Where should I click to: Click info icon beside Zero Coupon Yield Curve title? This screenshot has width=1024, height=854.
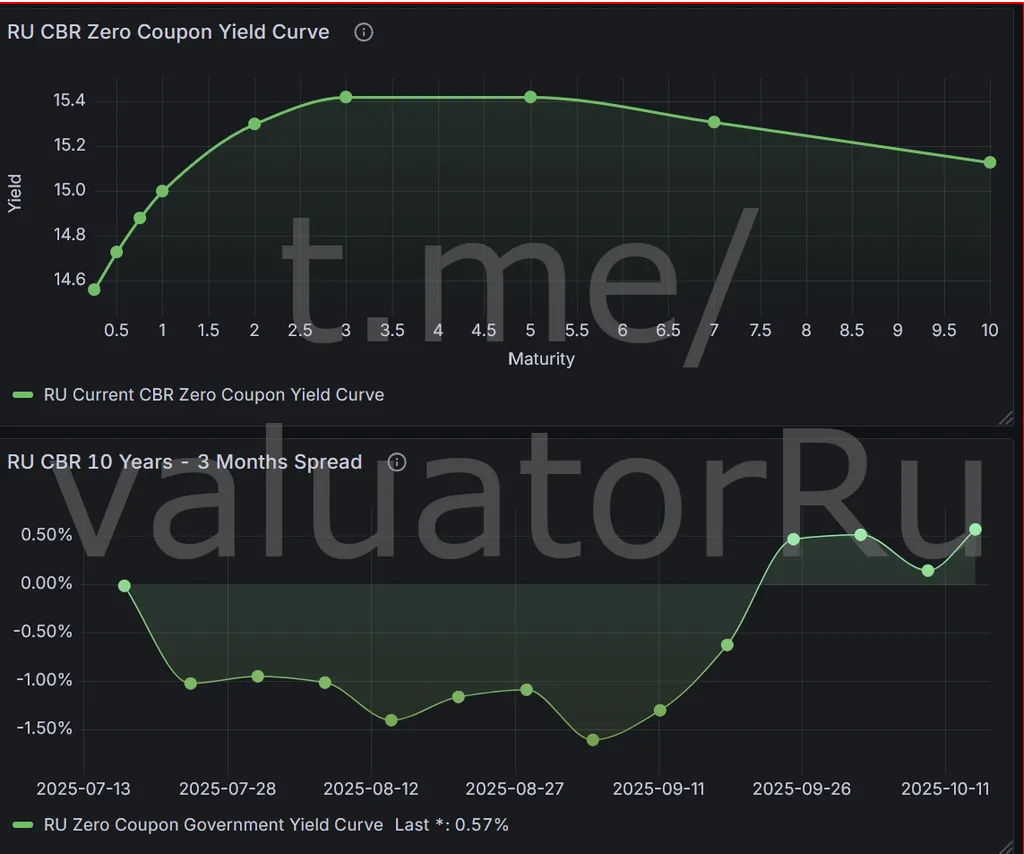[364, 32]
